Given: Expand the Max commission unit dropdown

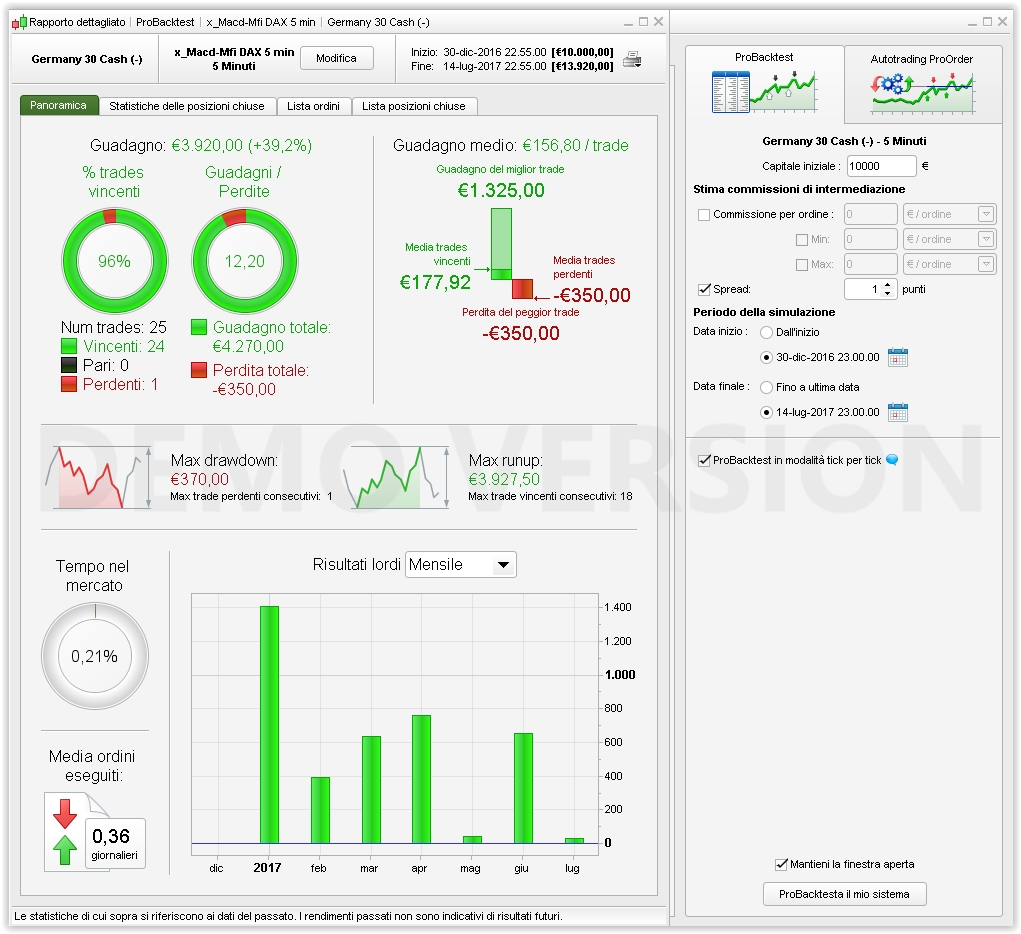Looking at the screenshot, I should coord(949,264).
